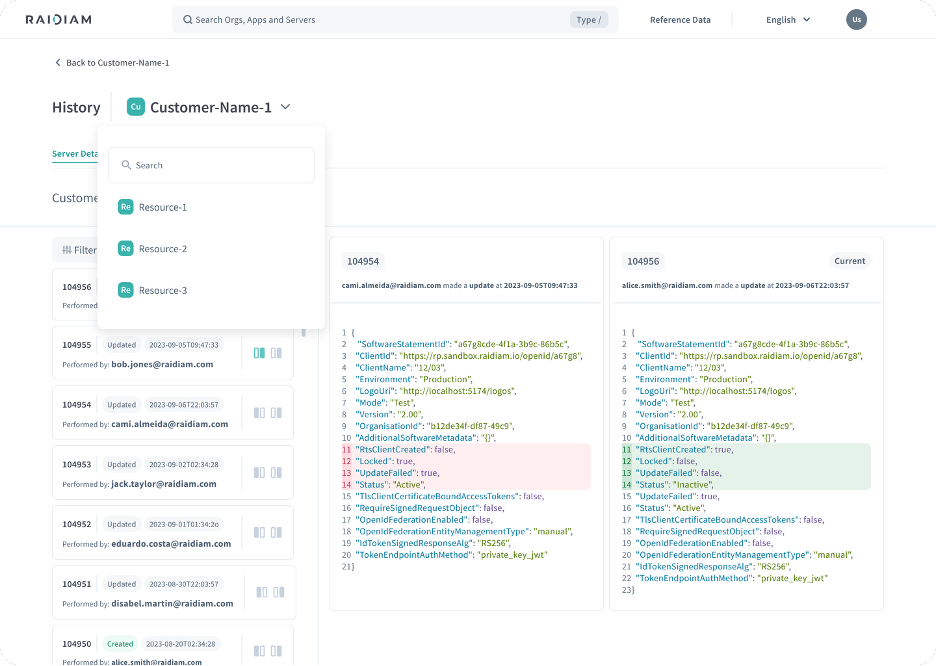Screen dimensions: 936x666
Task: Click the Re badge of Resource-1
Action: [125, 207]
